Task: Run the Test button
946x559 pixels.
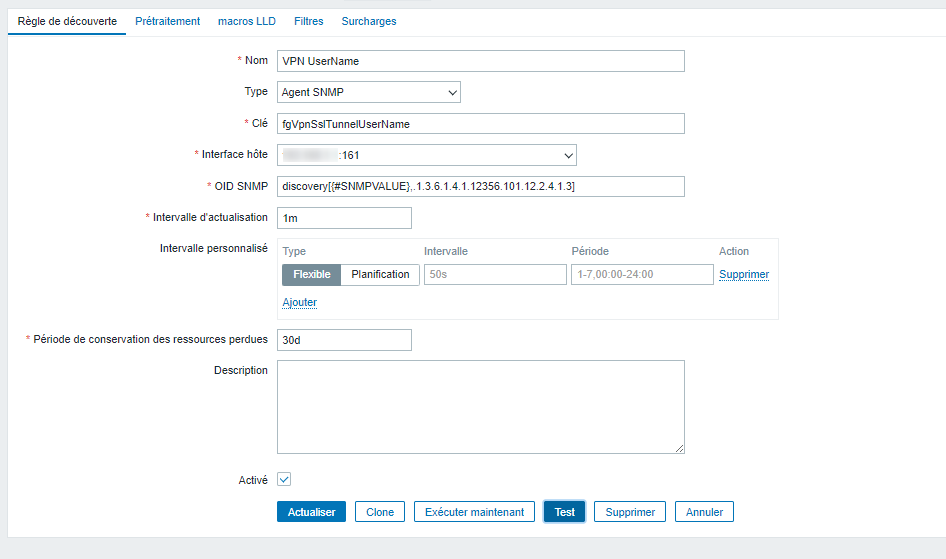Action: pos(565,512)
